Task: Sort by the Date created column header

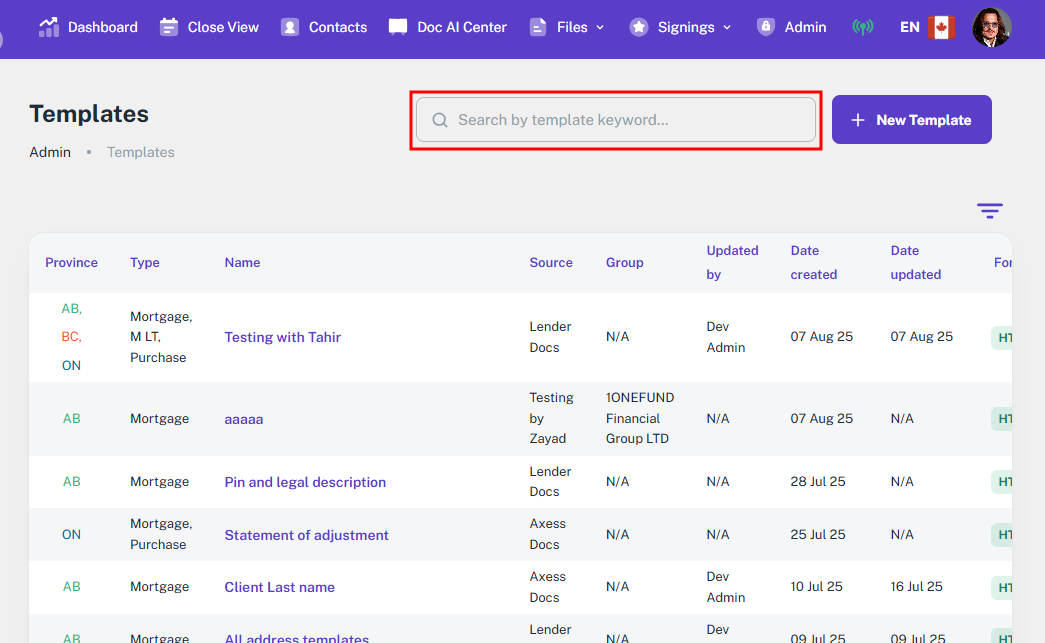Action: point(813,262)
